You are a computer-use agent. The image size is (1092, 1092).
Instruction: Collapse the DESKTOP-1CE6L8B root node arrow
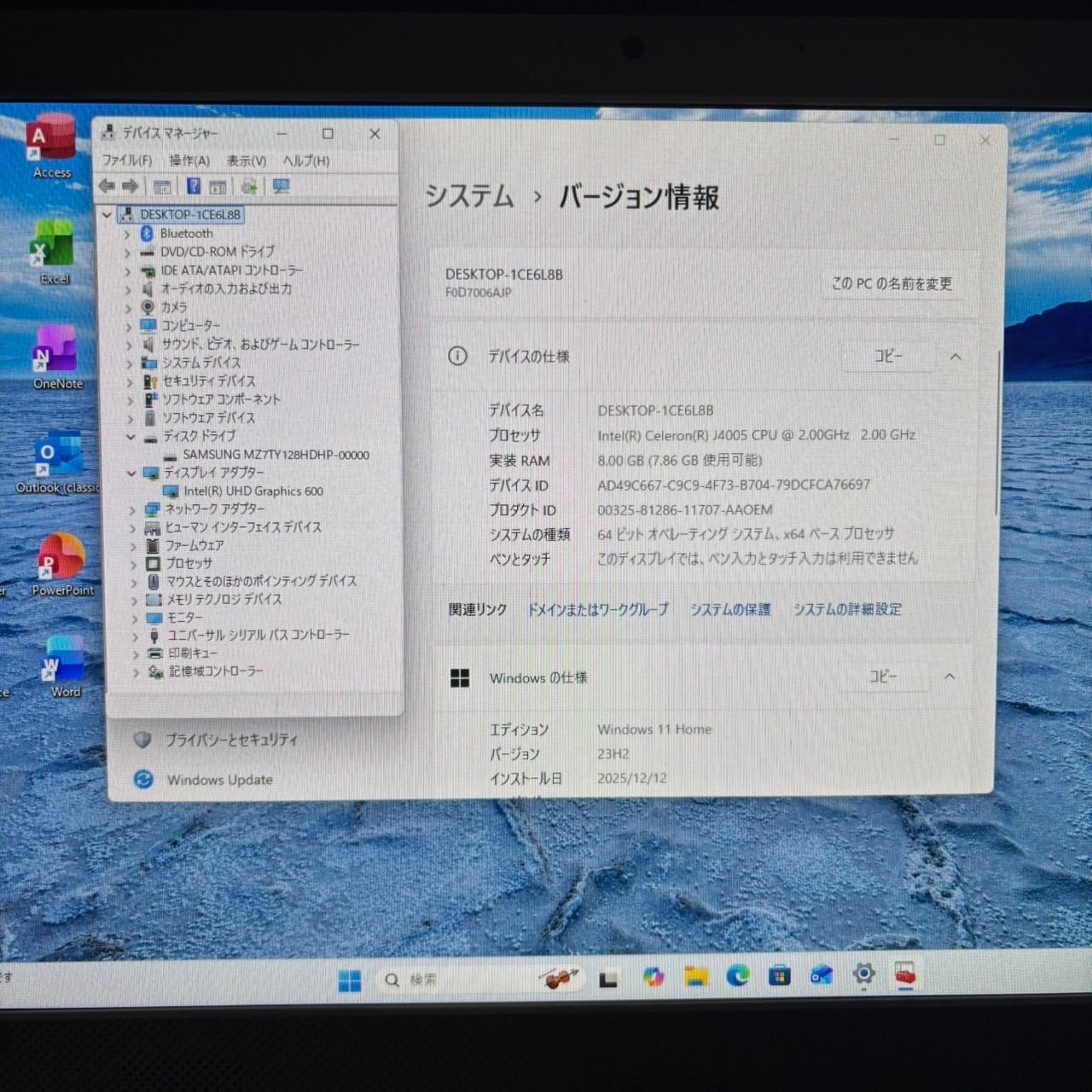click(x=107, y=215)
